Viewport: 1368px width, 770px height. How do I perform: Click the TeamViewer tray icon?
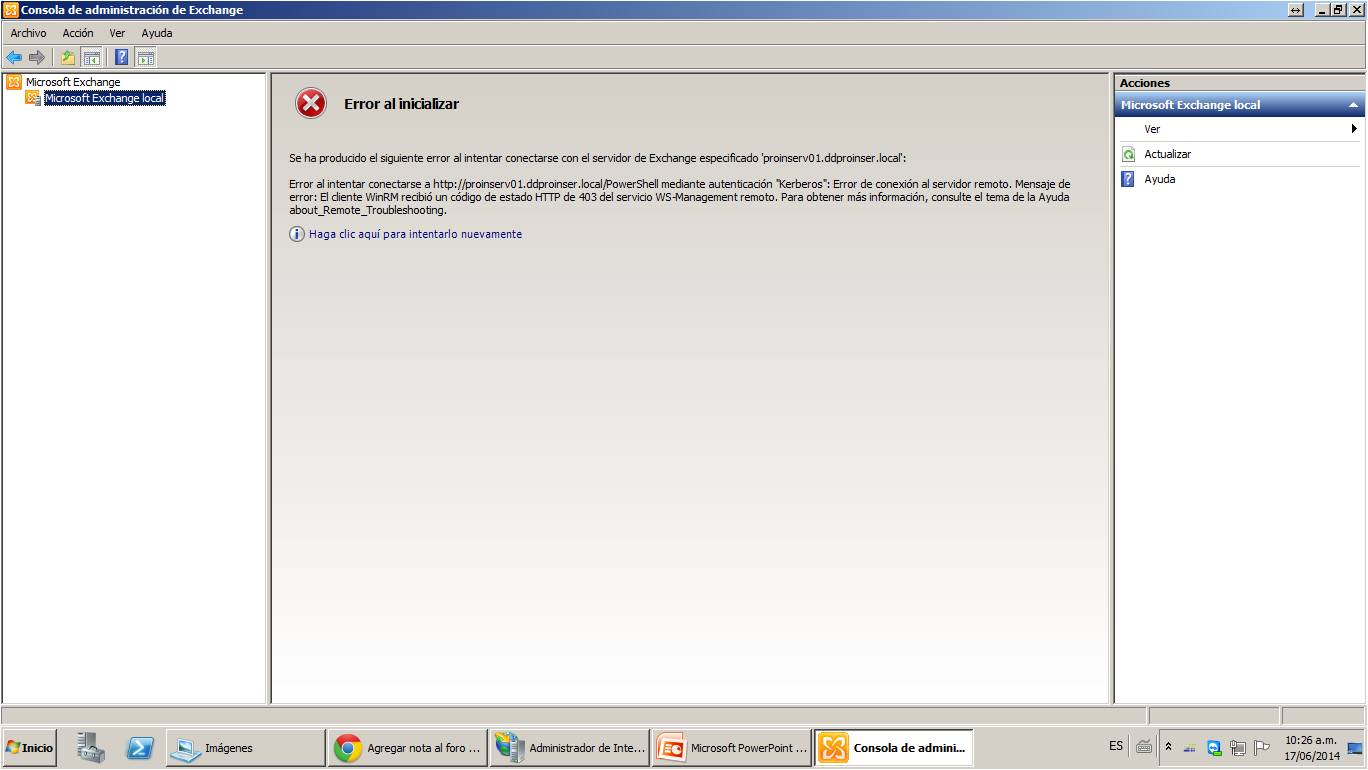click(1214, 747)
